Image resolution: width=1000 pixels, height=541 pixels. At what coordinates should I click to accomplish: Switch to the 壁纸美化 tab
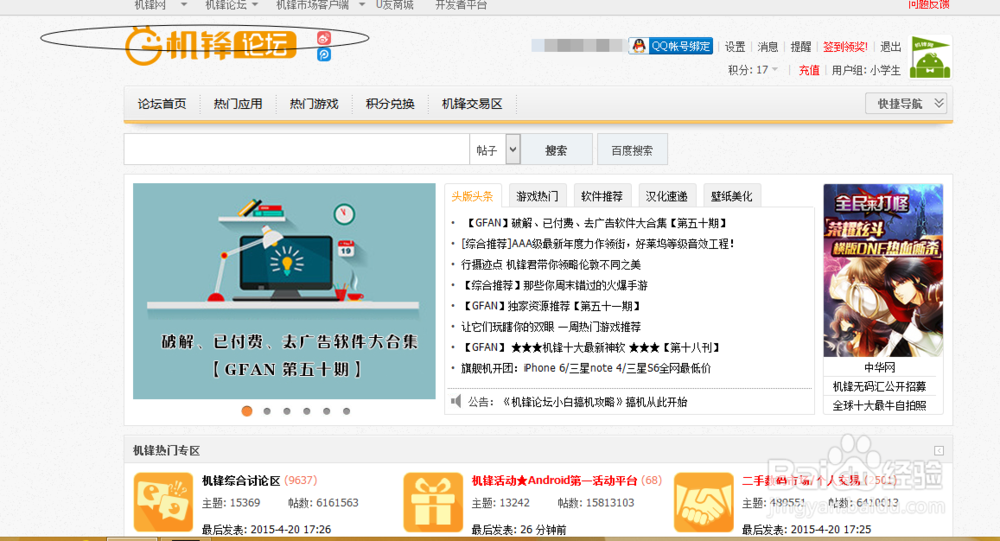(732, 196)
